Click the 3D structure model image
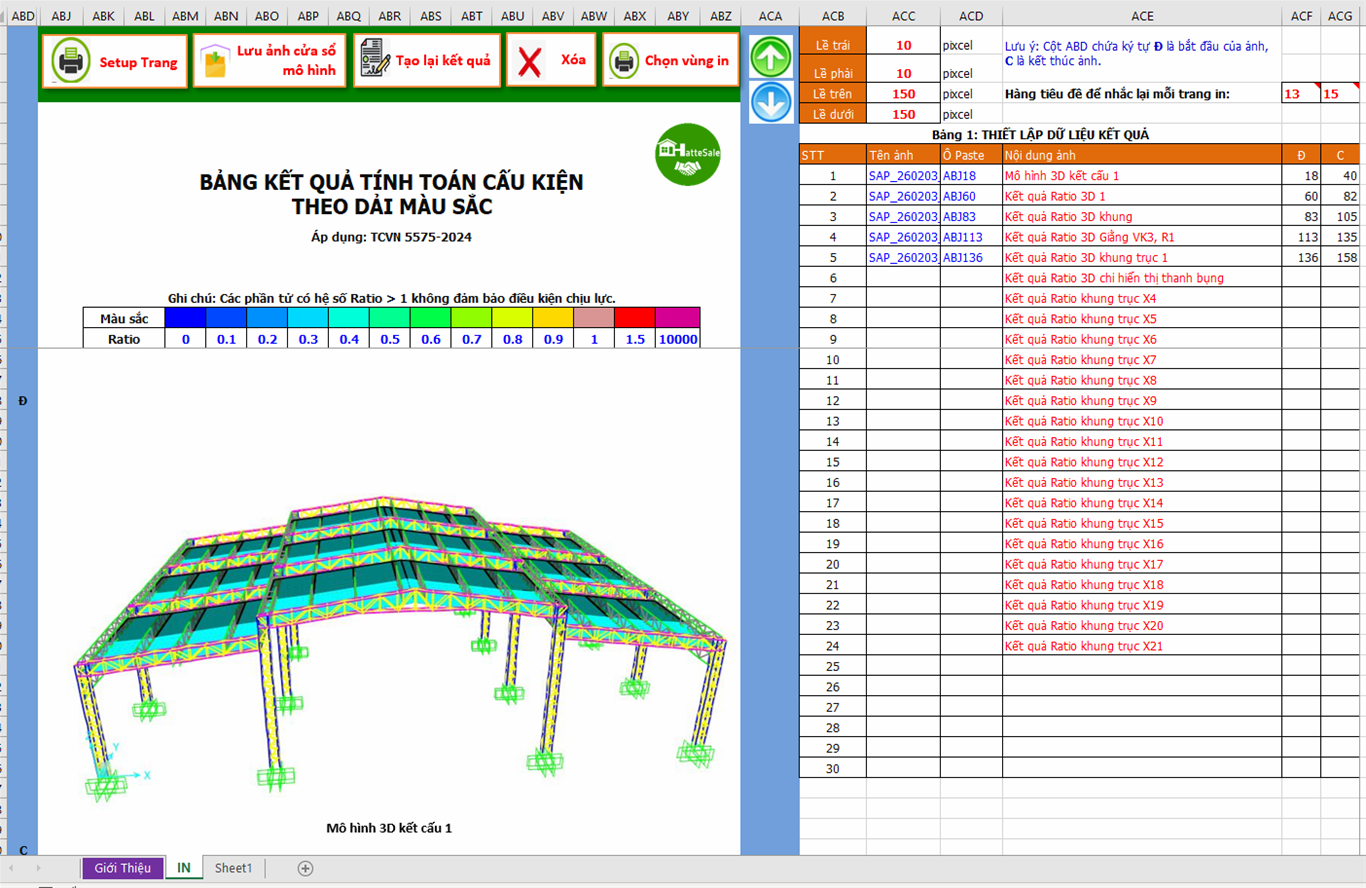 pyautogui.click(x=400, y=640)
